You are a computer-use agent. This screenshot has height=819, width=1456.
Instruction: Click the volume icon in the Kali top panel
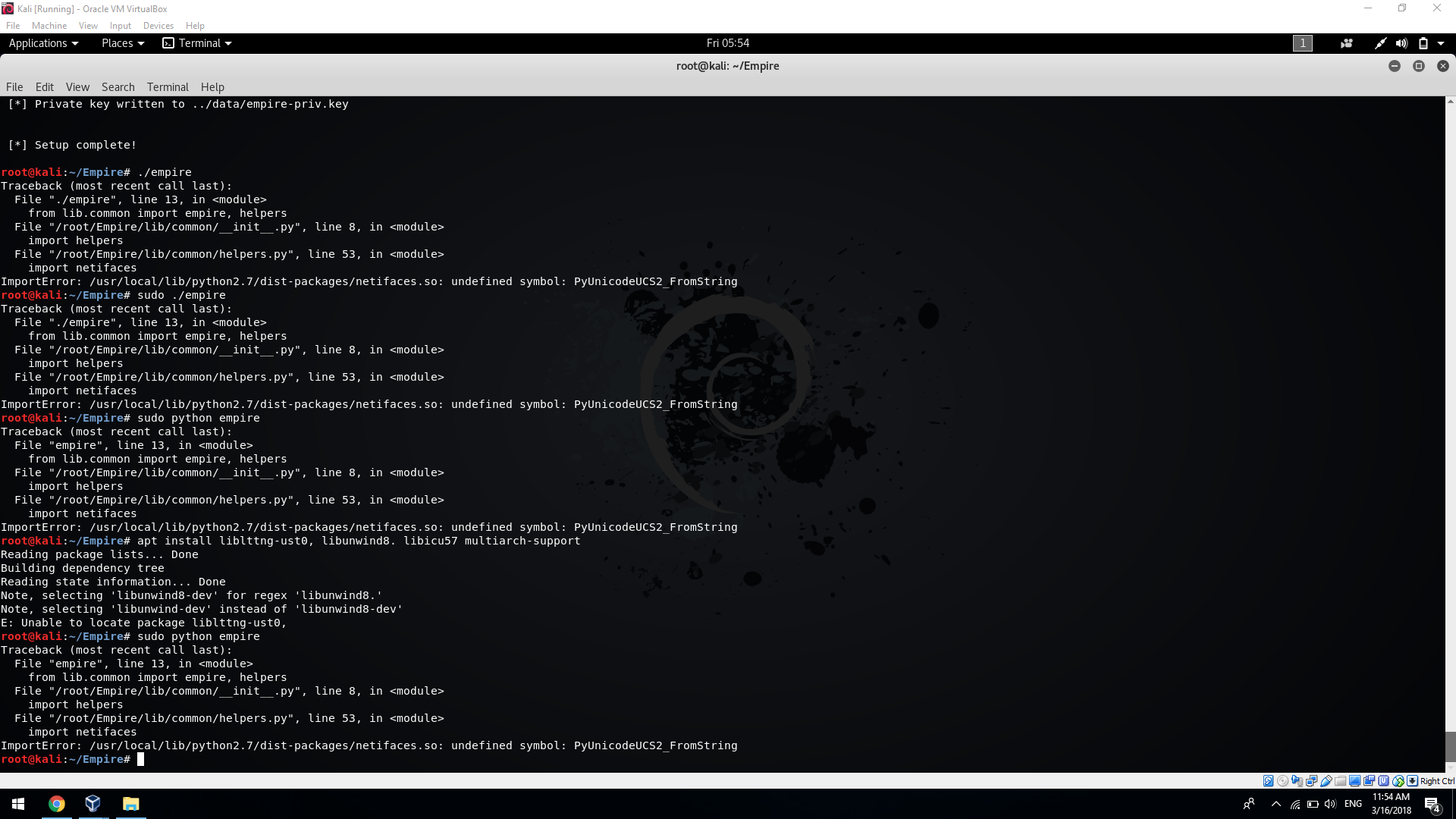click(1401, 43)
